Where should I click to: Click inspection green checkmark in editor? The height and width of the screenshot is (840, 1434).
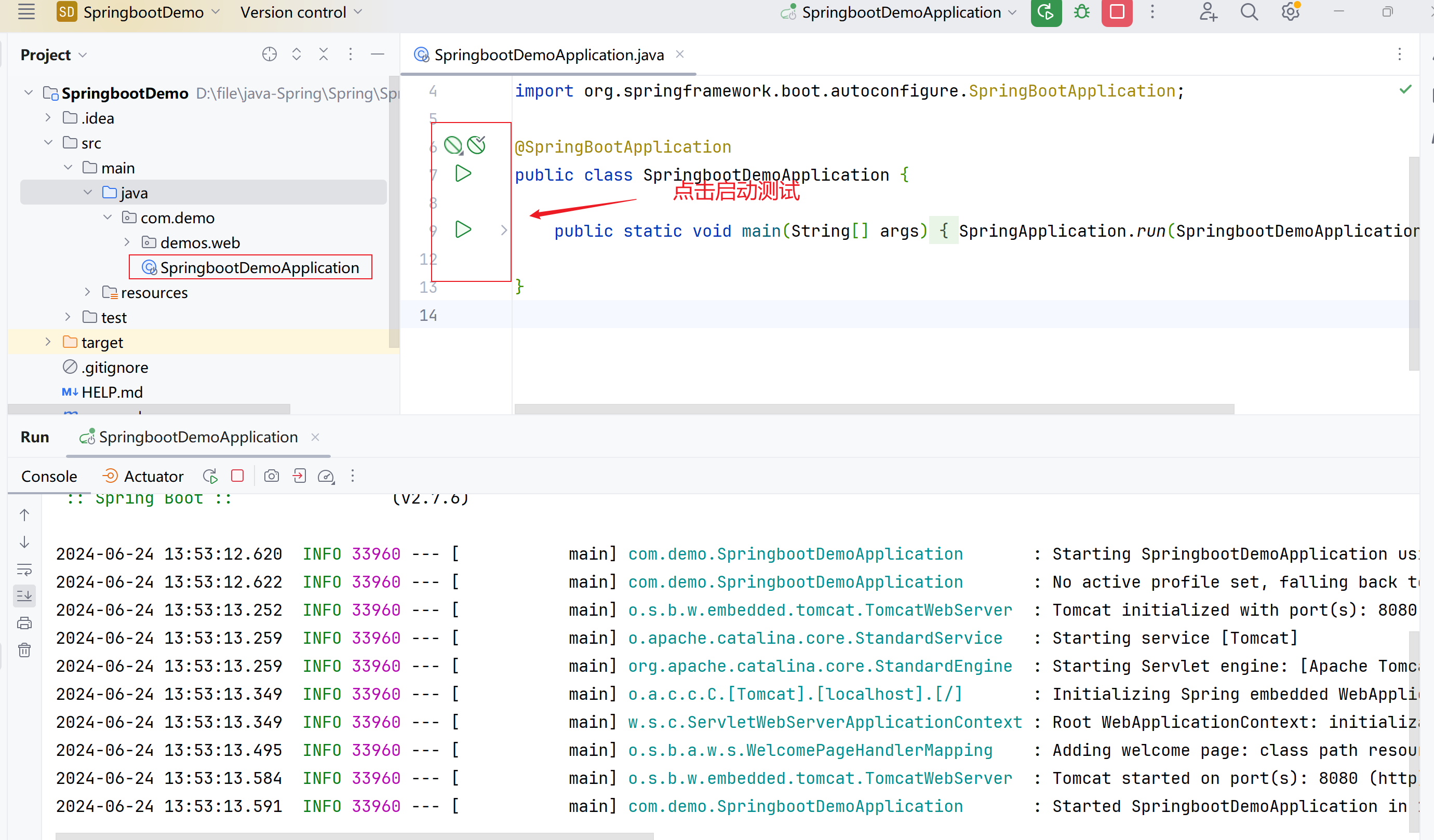1405,90
